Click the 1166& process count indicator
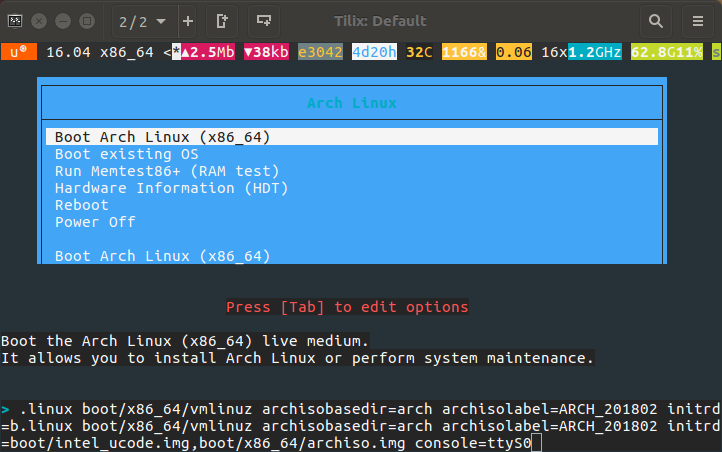This screenshot has height=452, width=722. [x=464, y=52]
